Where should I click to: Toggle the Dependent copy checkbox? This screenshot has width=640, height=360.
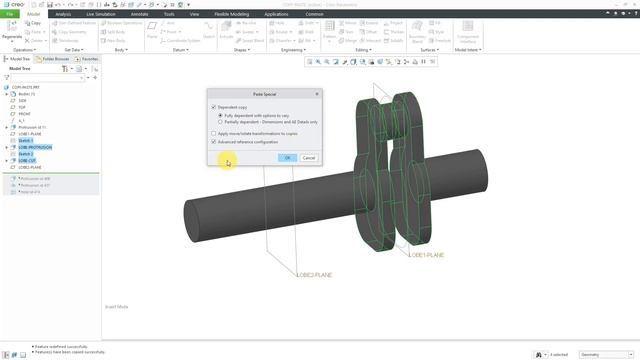pyautogui.click(x=213, y=107)
